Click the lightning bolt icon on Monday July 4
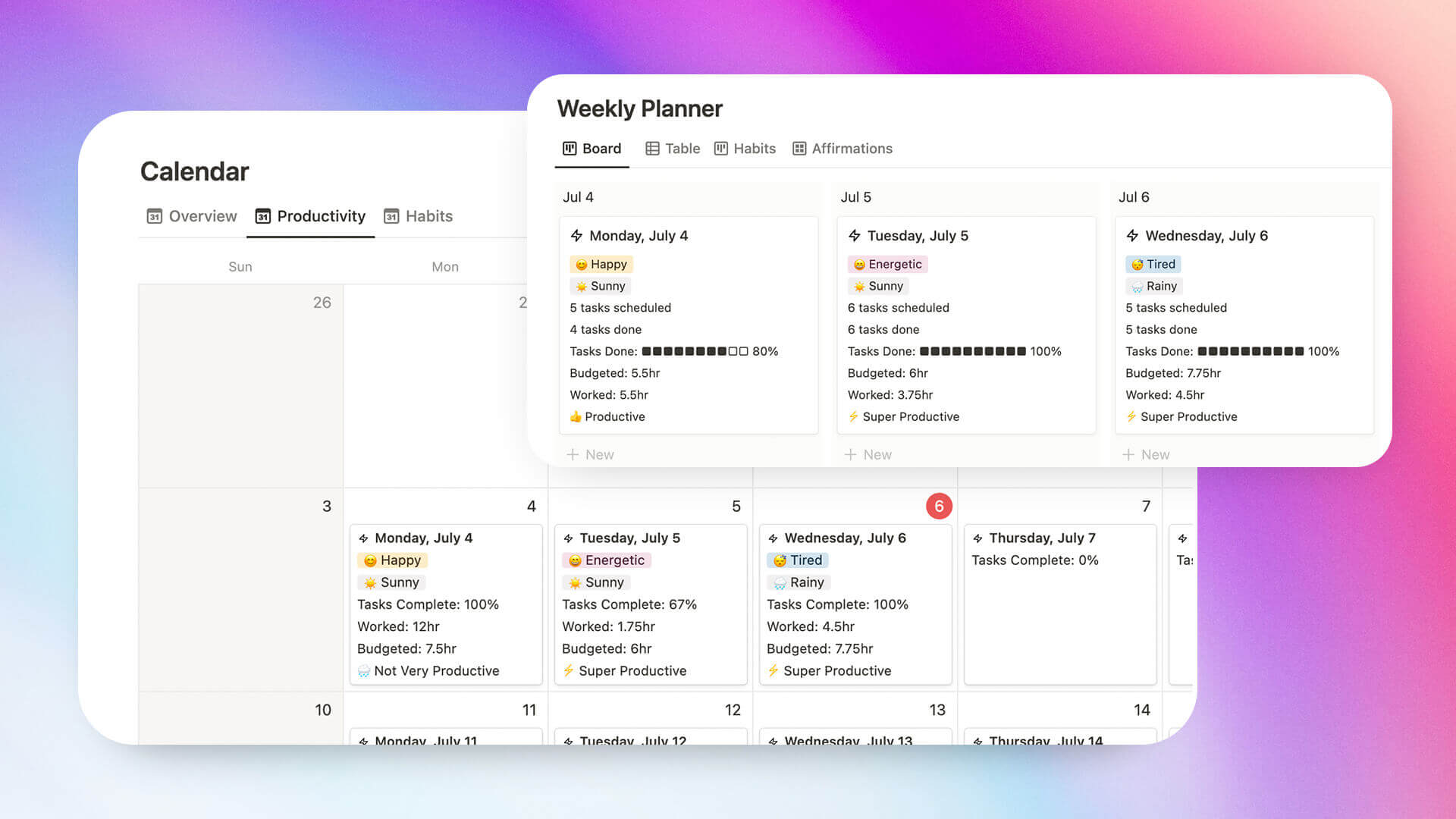1456x819 pixels. tap(576, 234)
